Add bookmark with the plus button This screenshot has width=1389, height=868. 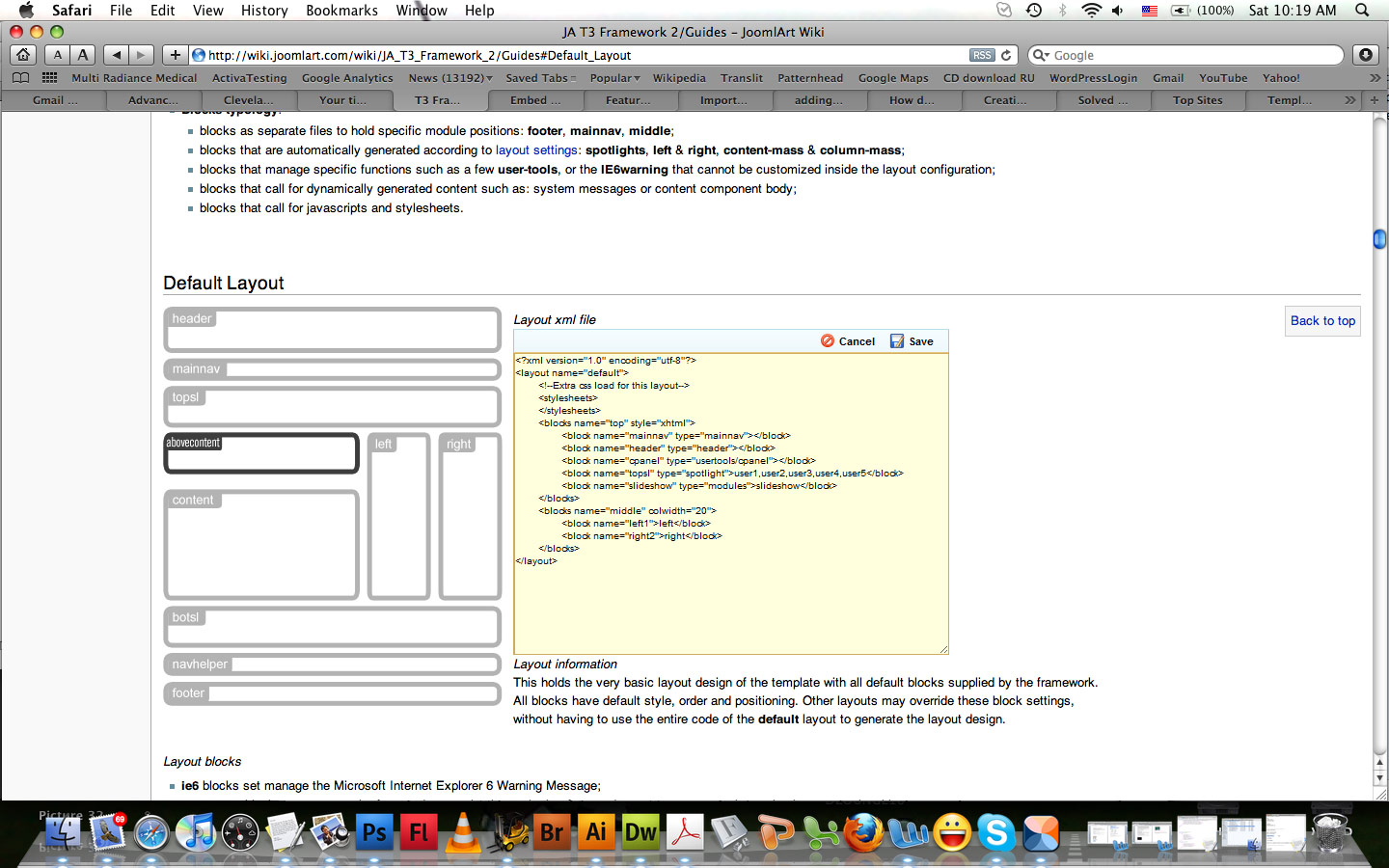175,55
